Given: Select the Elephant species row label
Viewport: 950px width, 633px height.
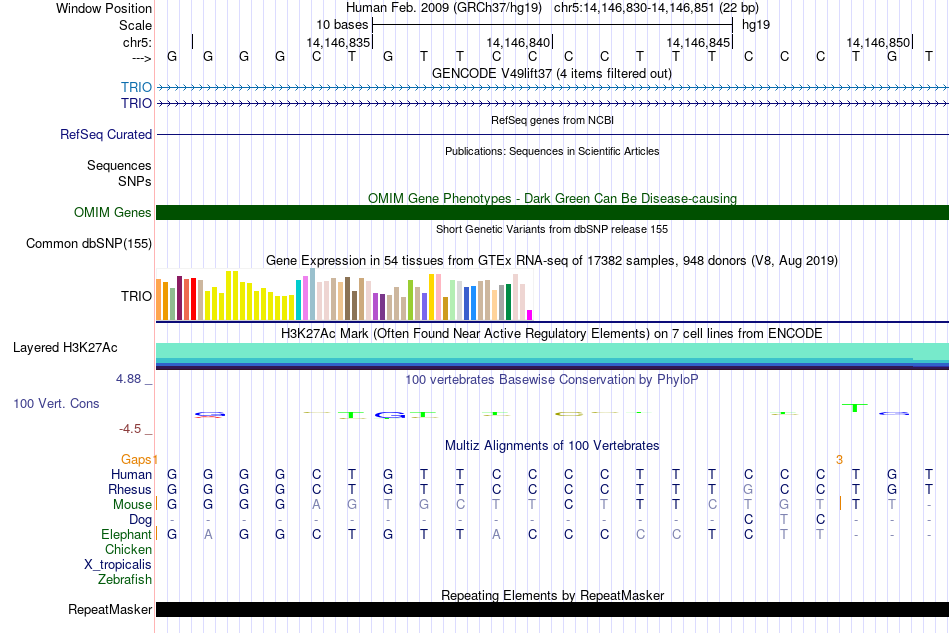Looking at the screenshot, I should 126,534.
